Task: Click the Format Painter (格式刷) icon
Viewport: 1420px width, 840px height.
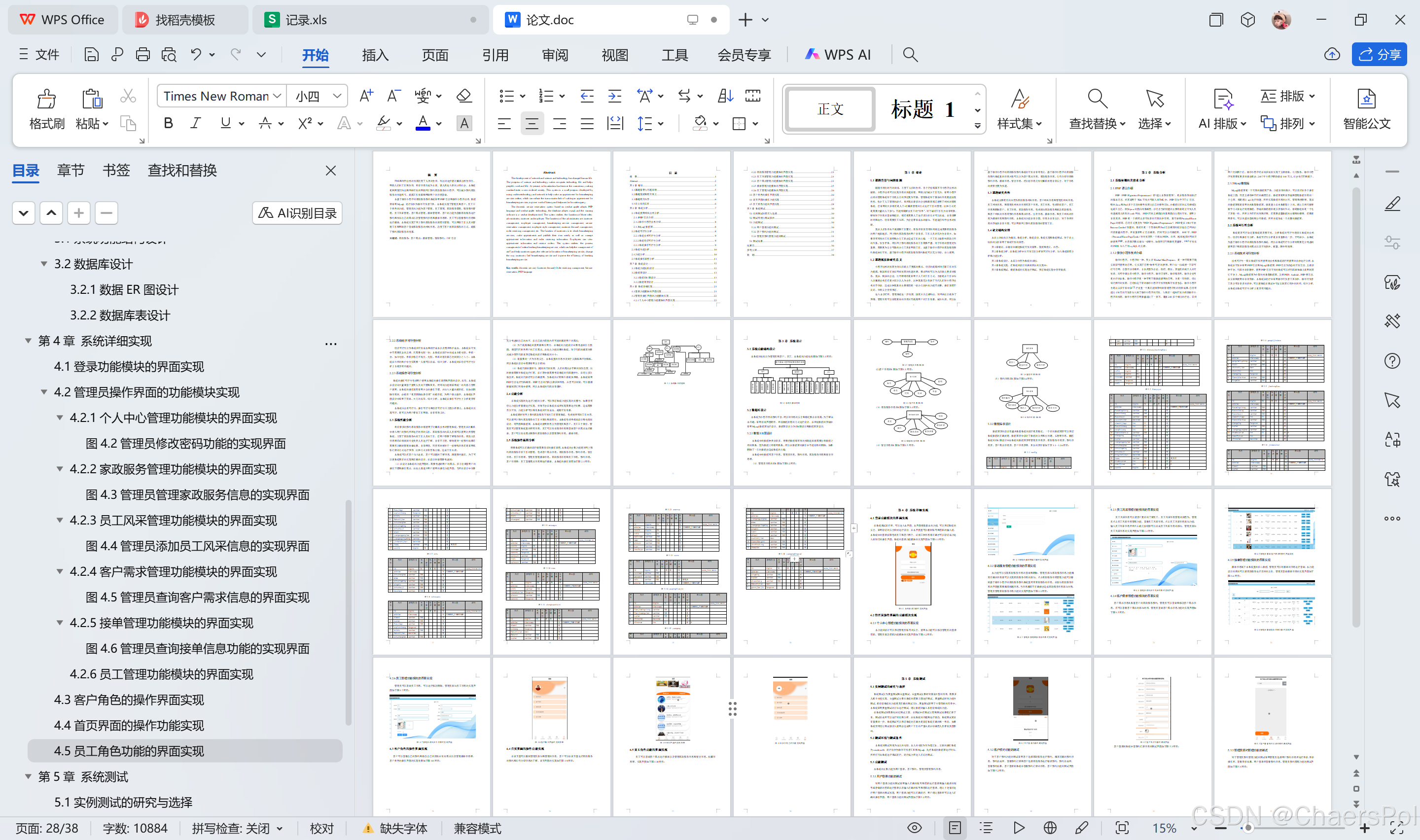Action: tap(46, 99)
